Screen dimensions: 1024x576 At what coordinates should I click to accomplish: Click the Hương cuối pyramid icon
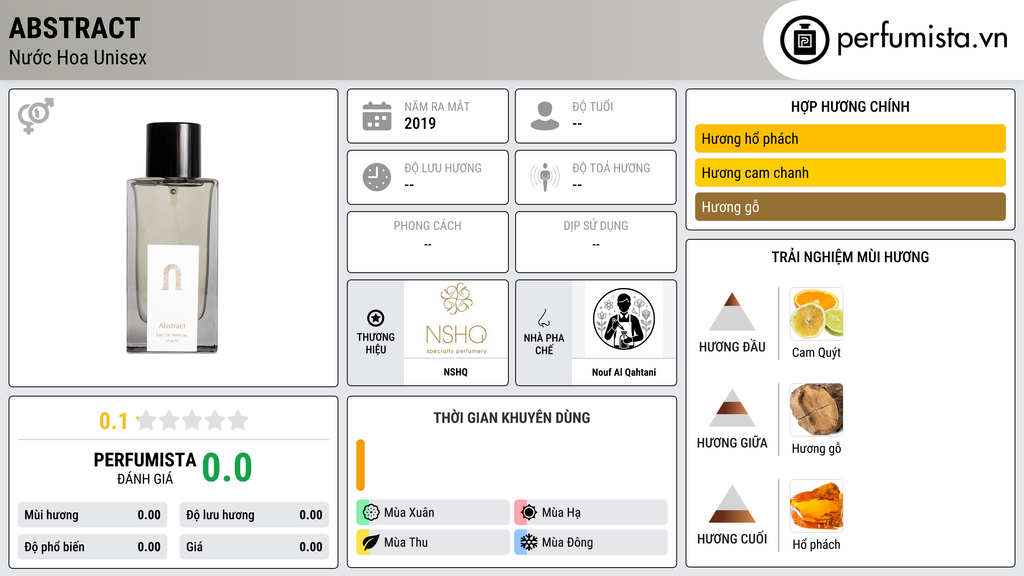pos(732,504)
